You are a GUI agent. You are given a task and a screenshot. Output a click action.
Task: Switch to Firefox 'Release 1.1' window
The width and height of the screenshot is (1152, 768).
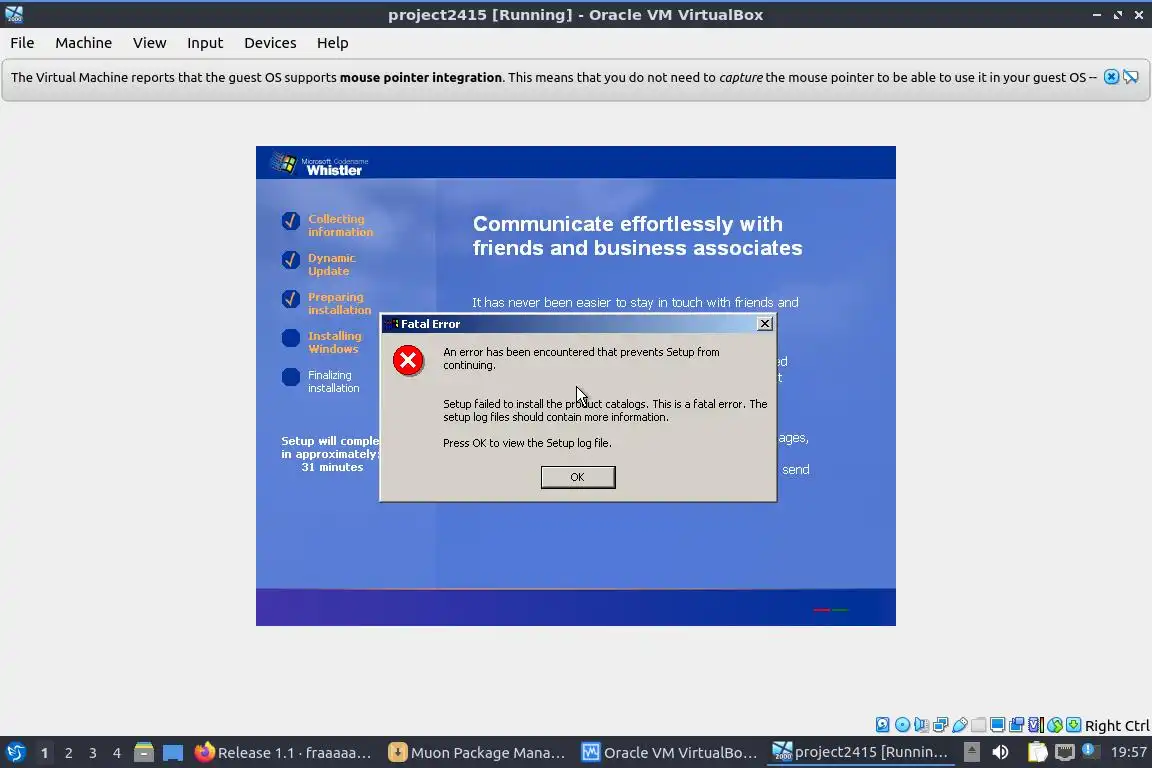pyautogui.click(x=284, y=753)
